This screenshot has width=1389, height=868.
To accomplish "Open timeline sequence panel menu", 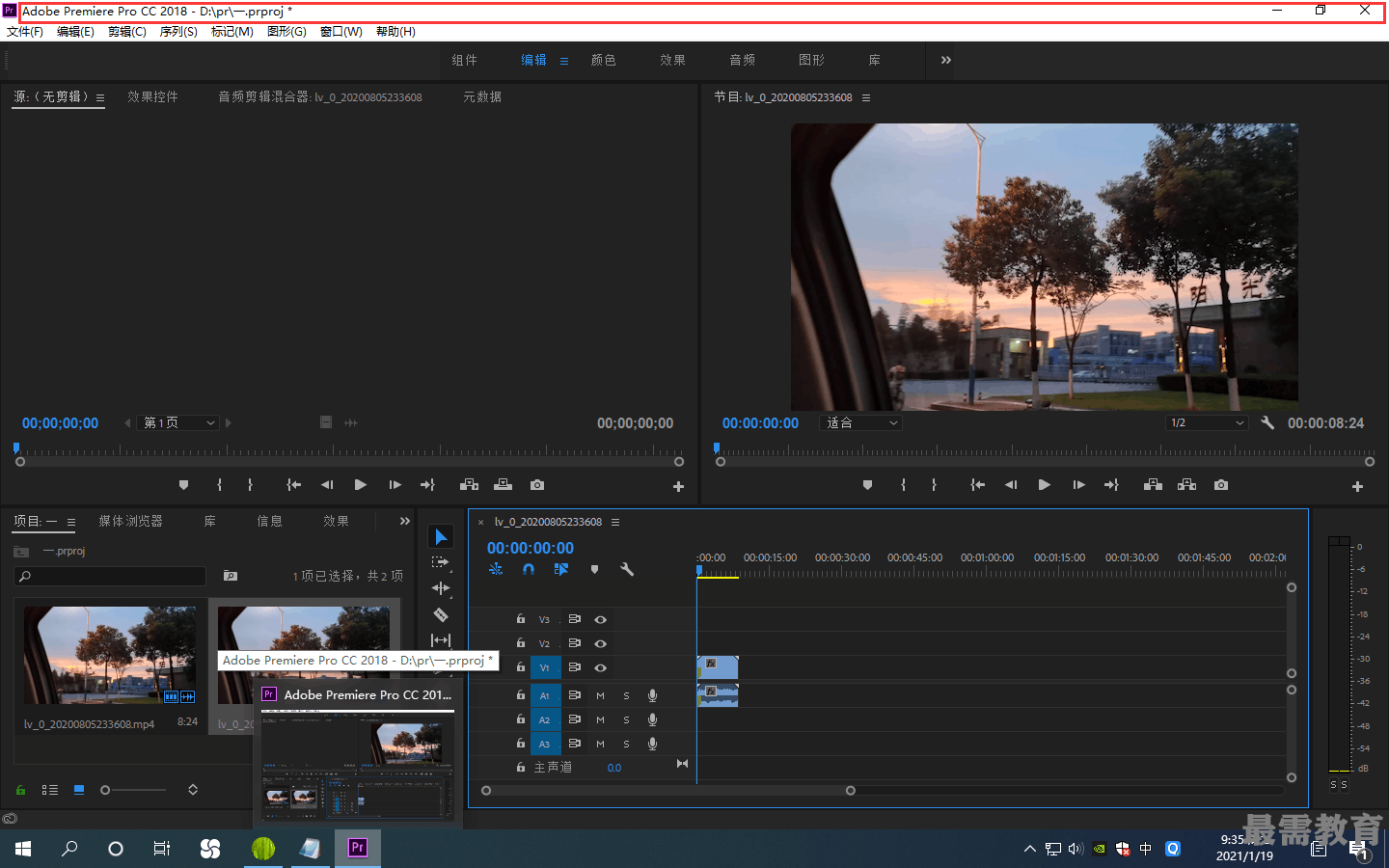I will pyautogui.click(x=615, y=522).
